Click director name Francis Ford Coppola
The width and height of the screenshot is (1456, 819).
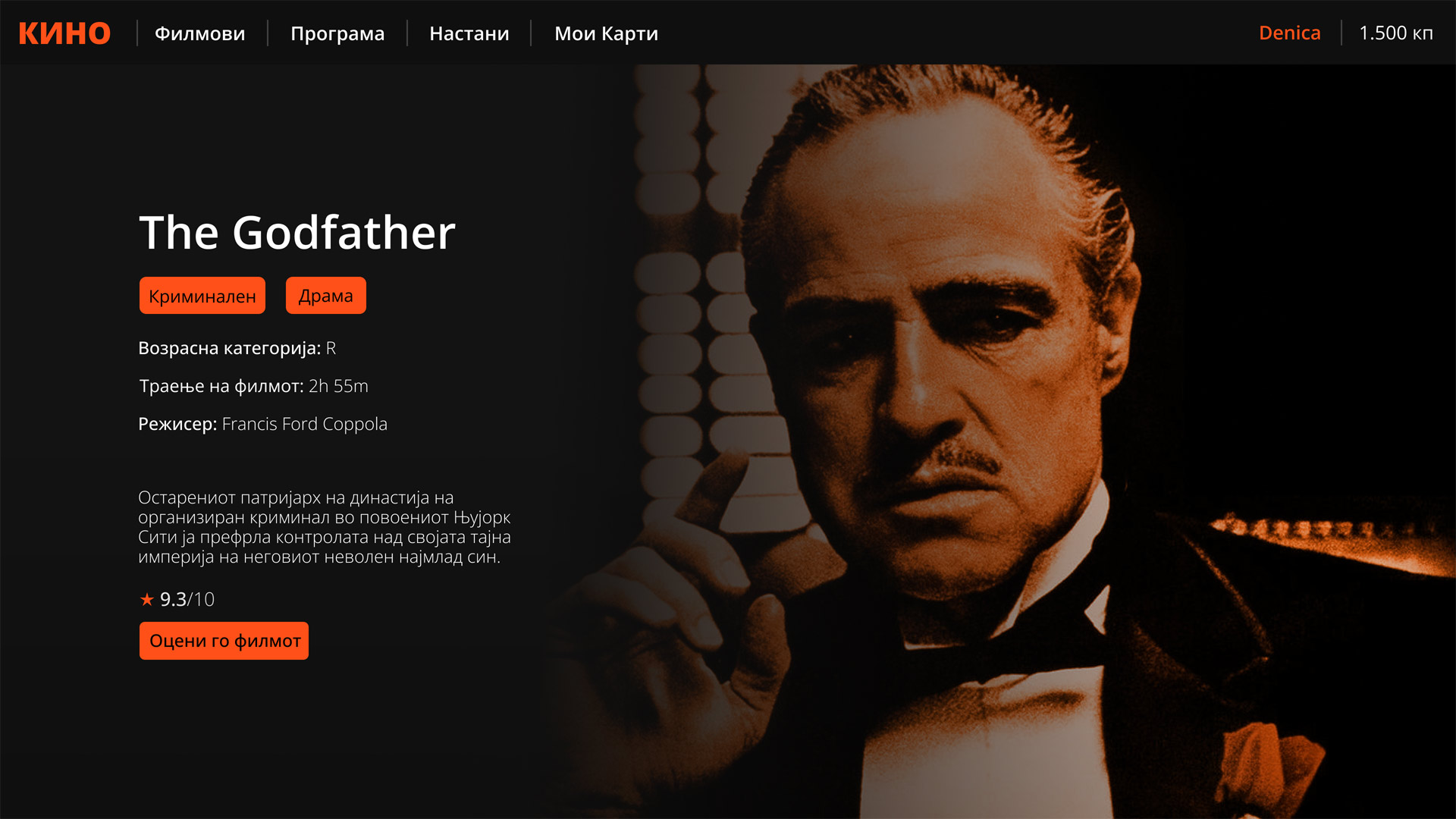coord(304,424)
